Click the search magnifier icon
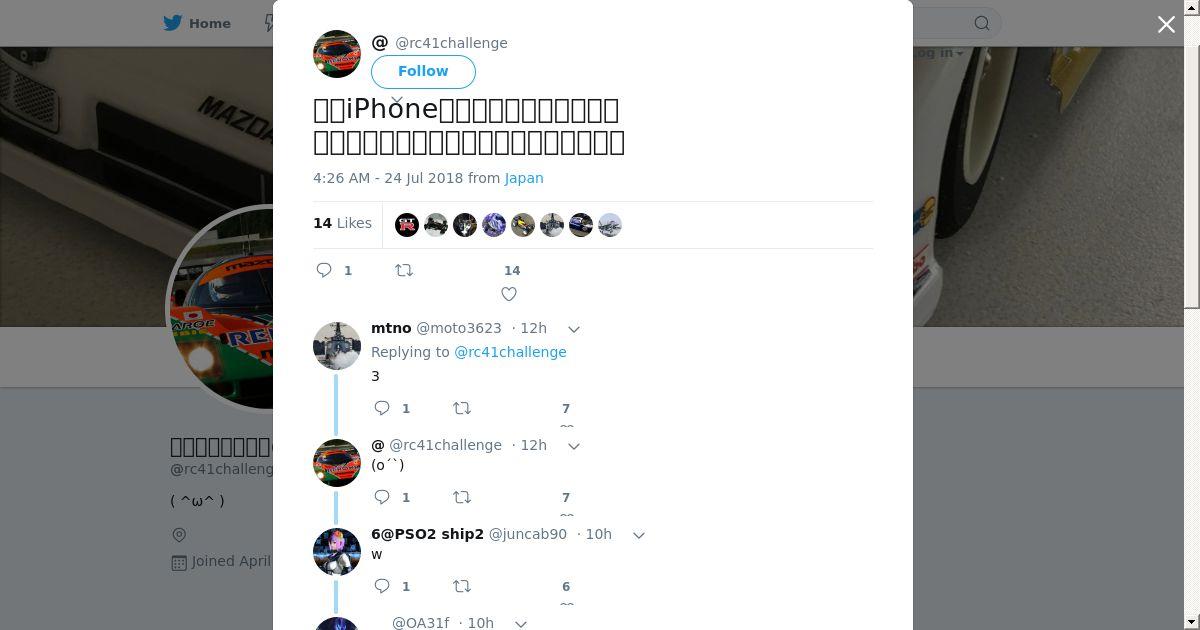Viewport: 1200px width, 630px height. coord(982,23)
